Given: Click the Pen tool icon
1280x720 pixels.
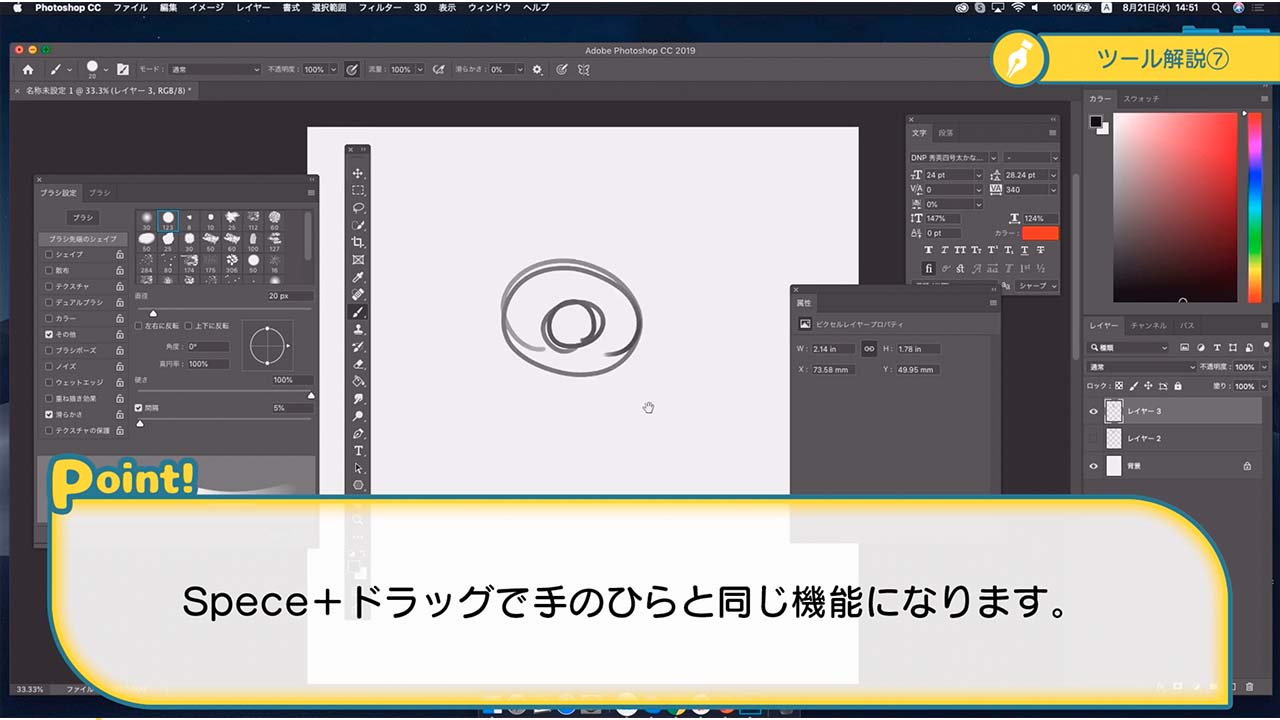Looking at the screenshot, I should pyautogui.click(x=358, y=433).
